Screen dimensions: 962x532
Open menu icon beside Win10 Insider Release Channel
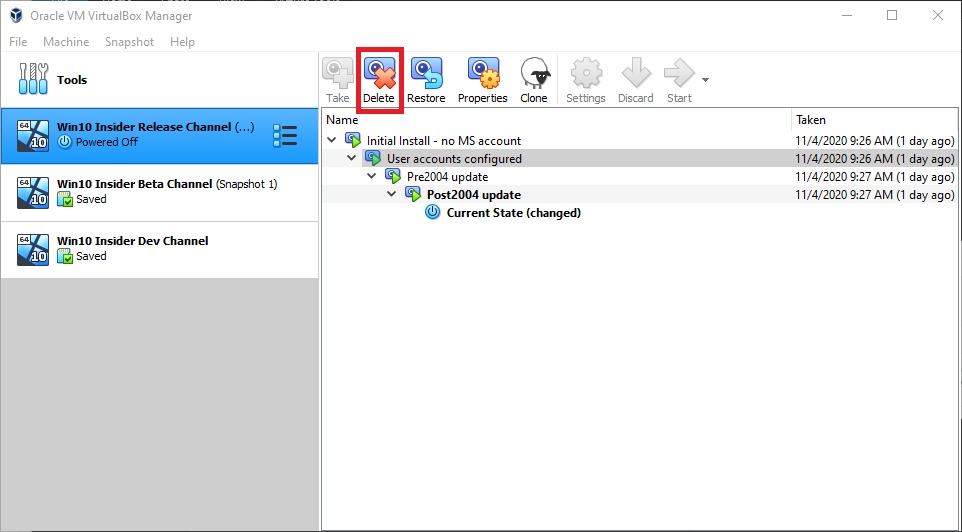coord(285,136)
